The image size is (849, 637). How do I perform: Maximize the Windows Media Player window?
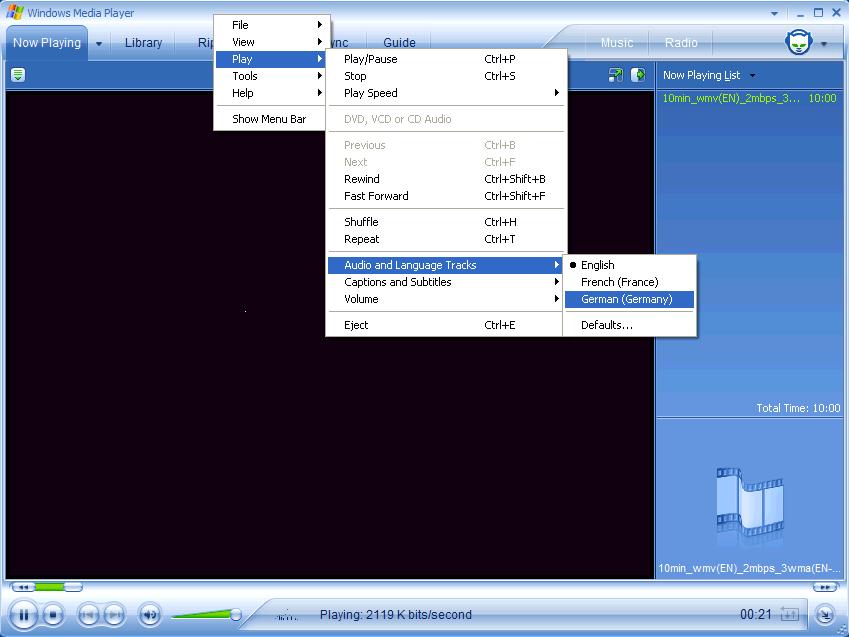coord(818,12)
